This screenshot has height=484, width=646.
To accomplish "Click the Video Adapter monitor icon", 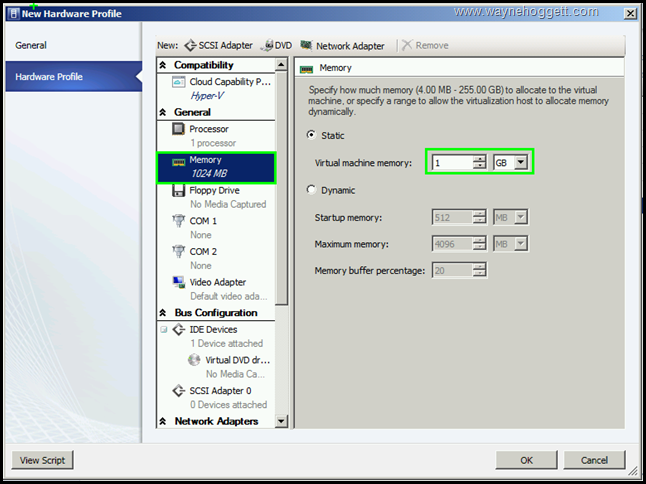I will tap(178, 282).
